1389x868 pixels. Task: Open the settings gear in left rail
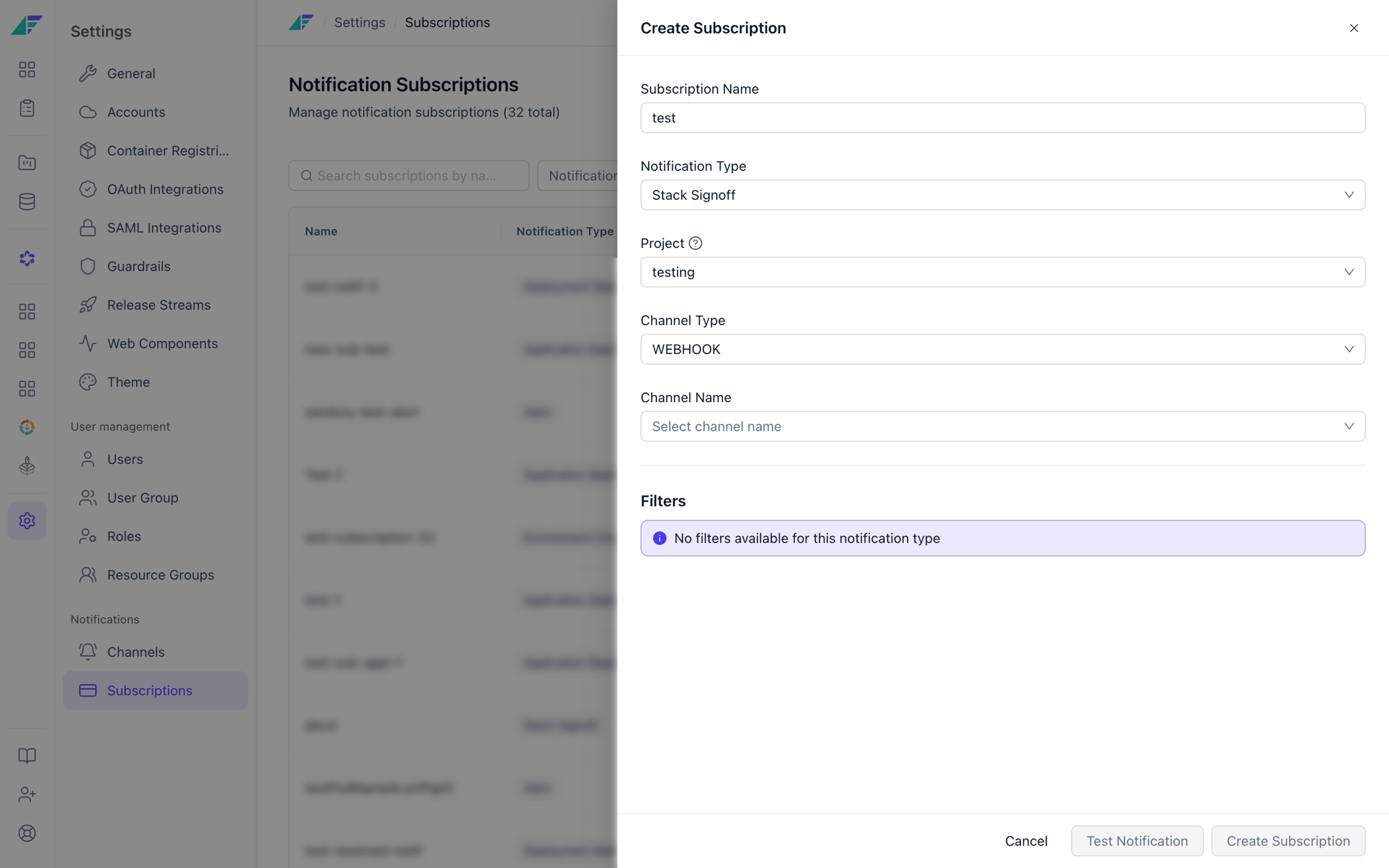pyautogui.click(x=27, y=521)
